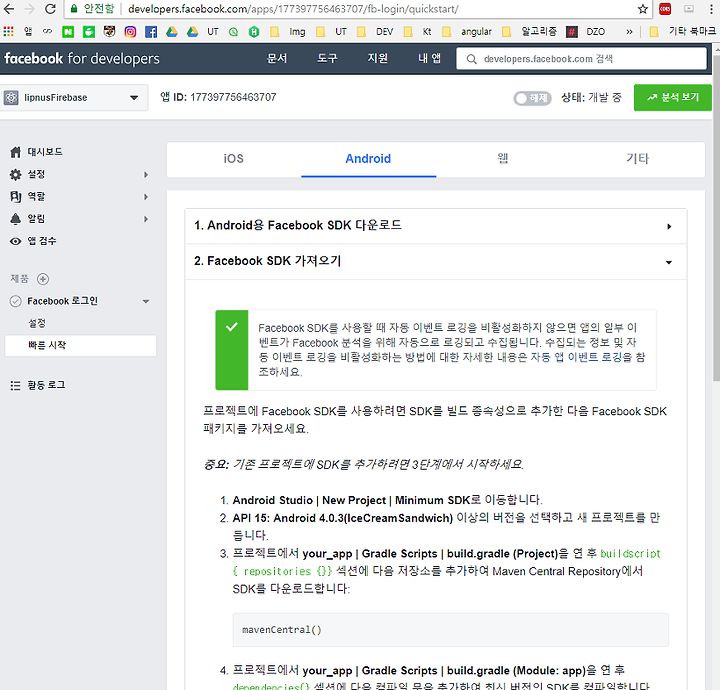Viewport: 720px width, 690px height.
Task: Expand the 알림 sidebar submenu arrow
Action: 146,219
